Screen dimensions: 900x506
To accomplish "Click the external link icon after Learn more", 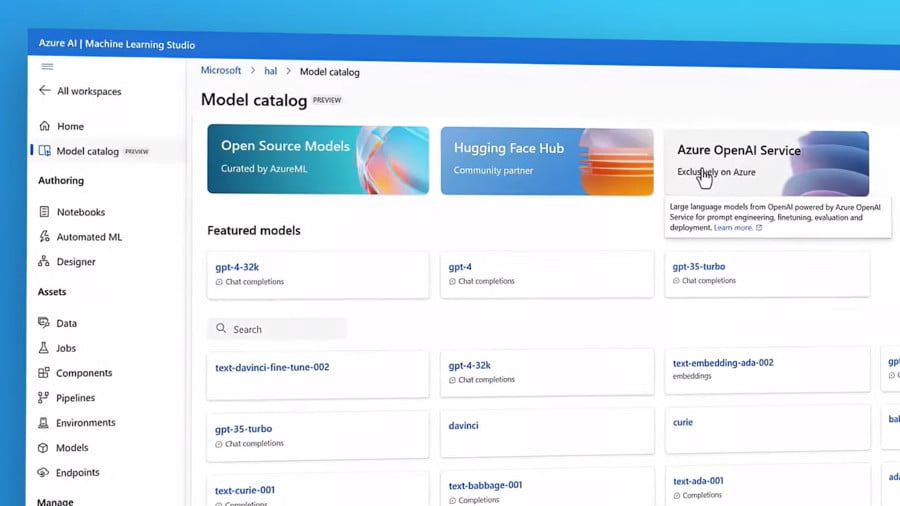I will [x=759, y=228].
